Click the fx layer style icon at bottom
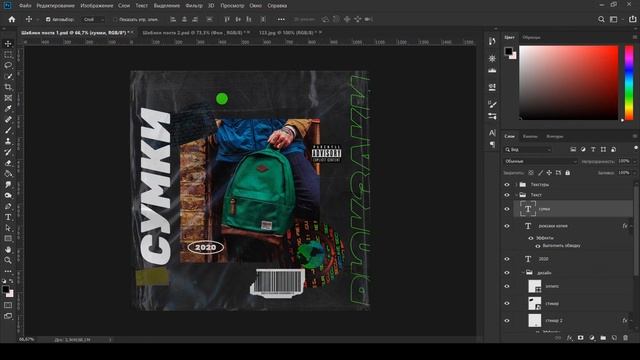640x360 pixels. click(x=569, y=338)
